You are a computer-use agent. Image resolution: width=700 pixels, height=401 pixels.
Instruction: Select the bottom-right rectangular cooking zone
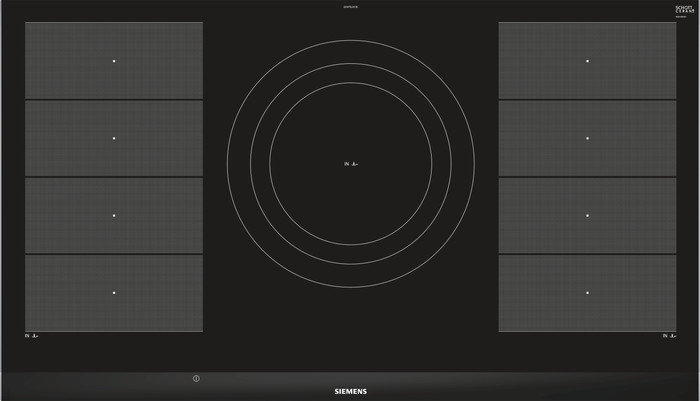tap(587, 293)
